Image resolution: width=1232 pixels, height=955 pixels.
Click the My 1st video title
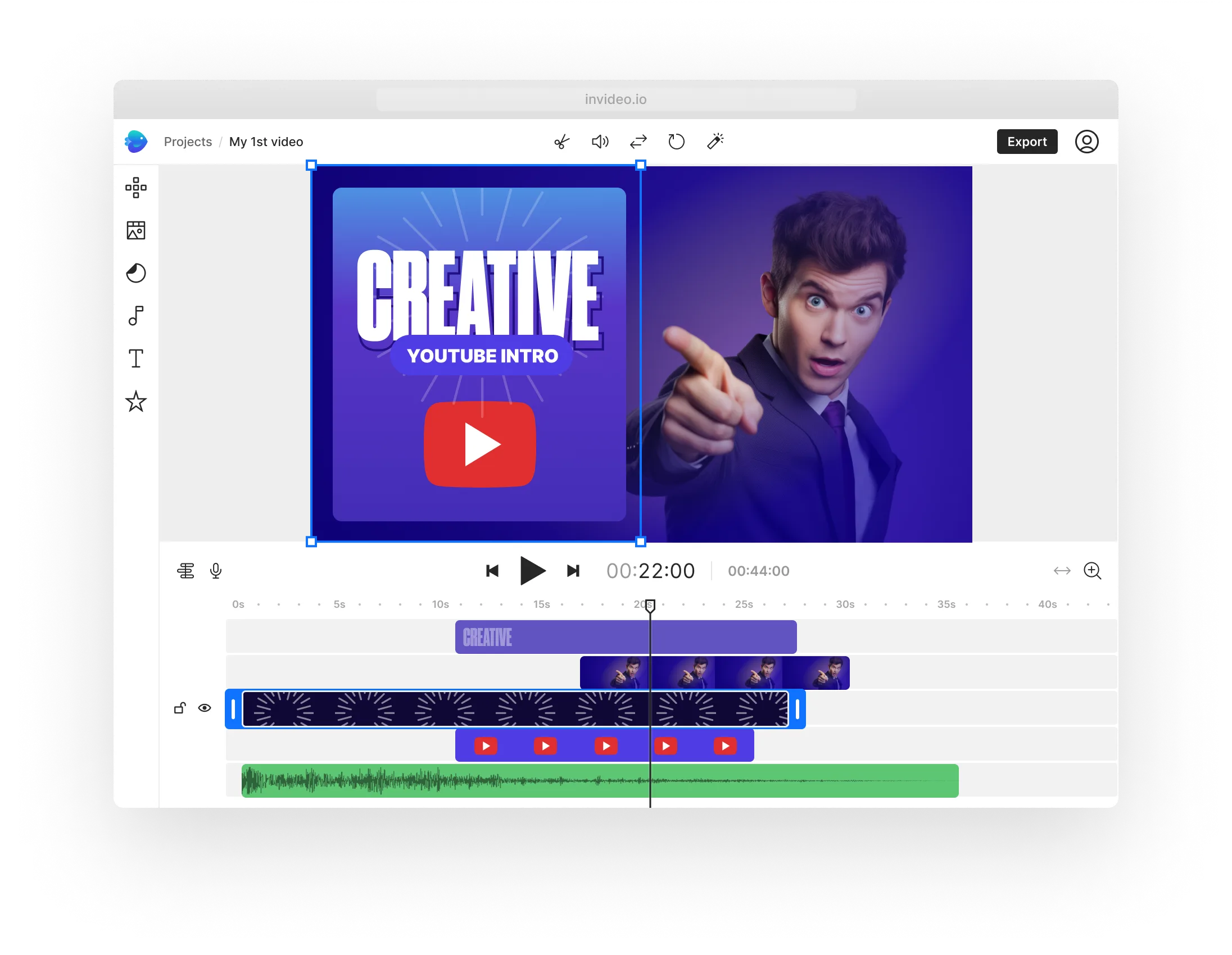click(266, 142)
